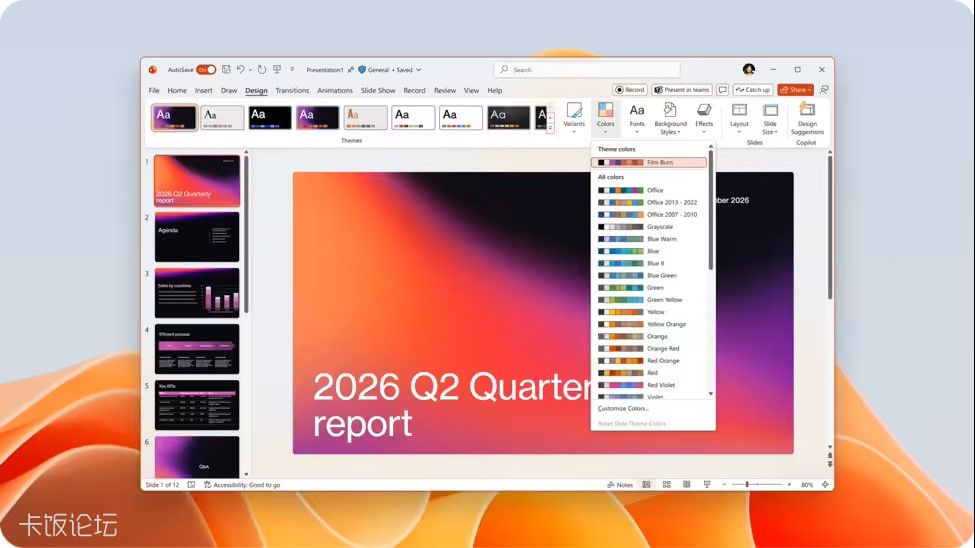Switch to the Transitions tab
The image size is (975, 548).
[292, 91]
